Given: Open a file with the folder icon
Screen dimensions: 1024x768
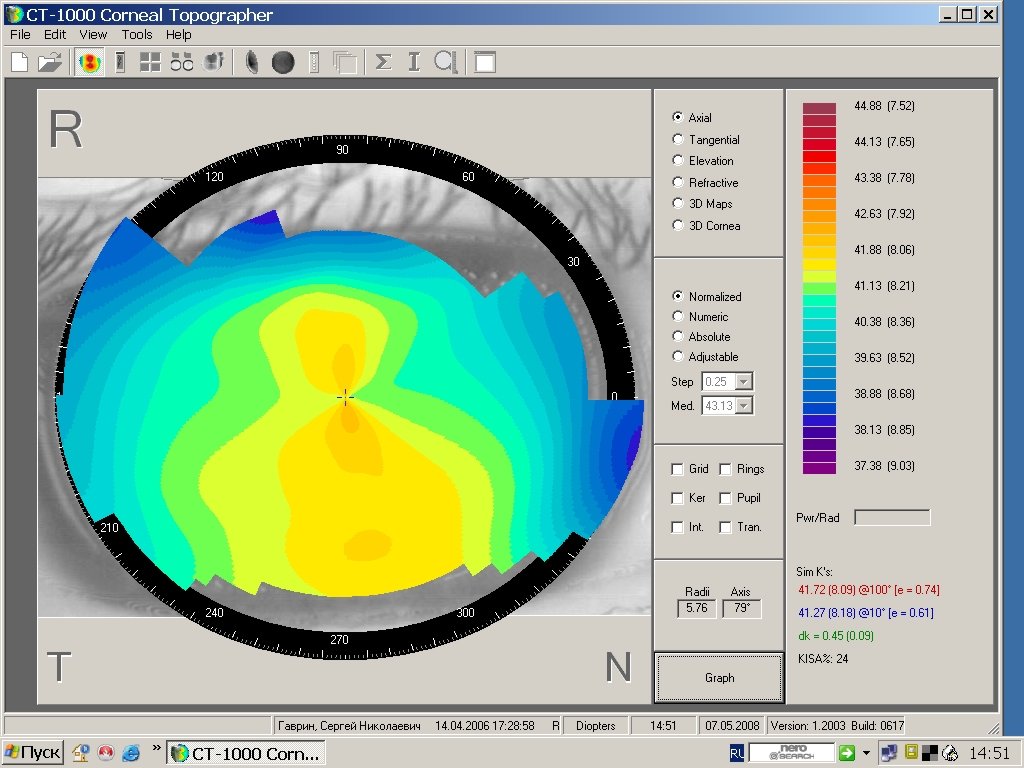Looking at the screenshot, I should 50,63.
